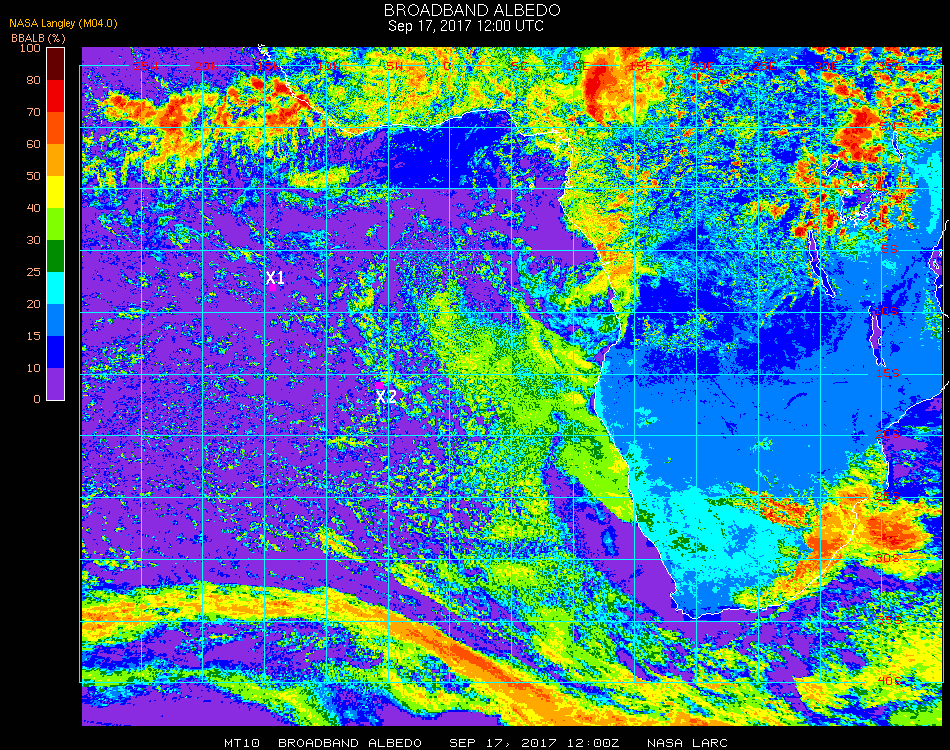Click the 10S latitude label
The width and height of the screenshot is (950, 750).
(887, 311)
